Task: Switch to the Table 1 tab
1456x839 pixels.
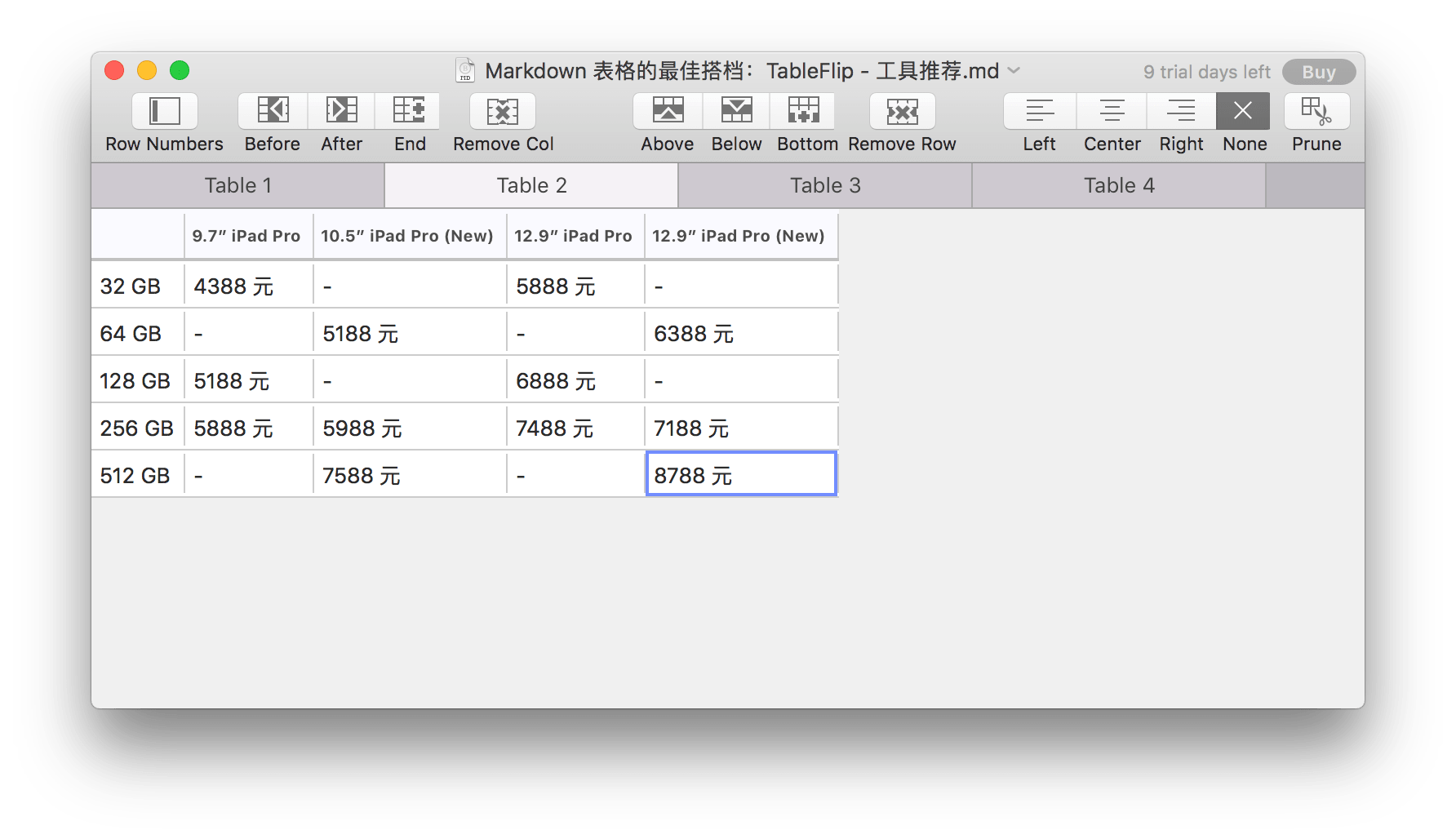Action: point(237,185)
